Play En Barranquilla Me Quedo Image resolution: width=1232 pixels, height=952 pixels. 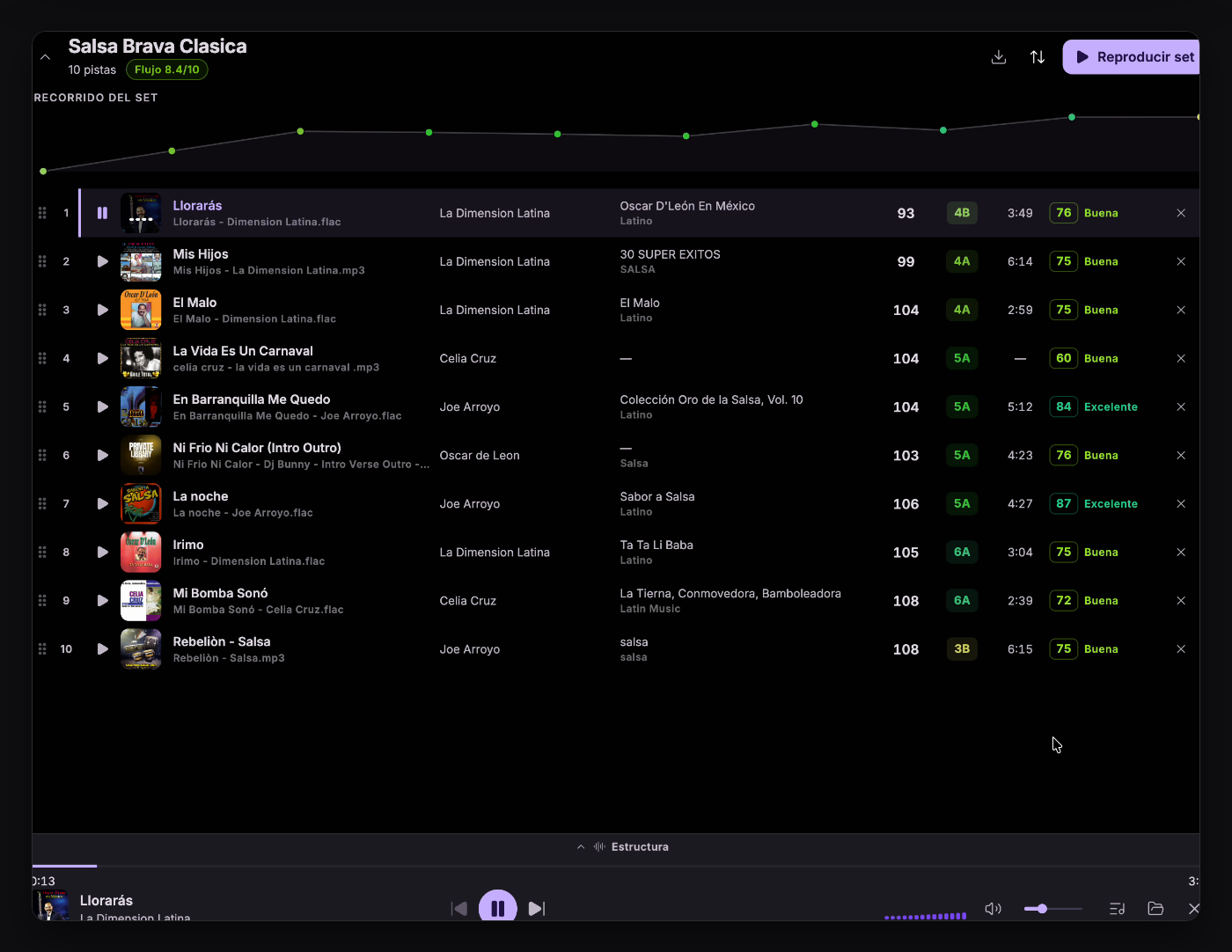(x=102, y=406)
